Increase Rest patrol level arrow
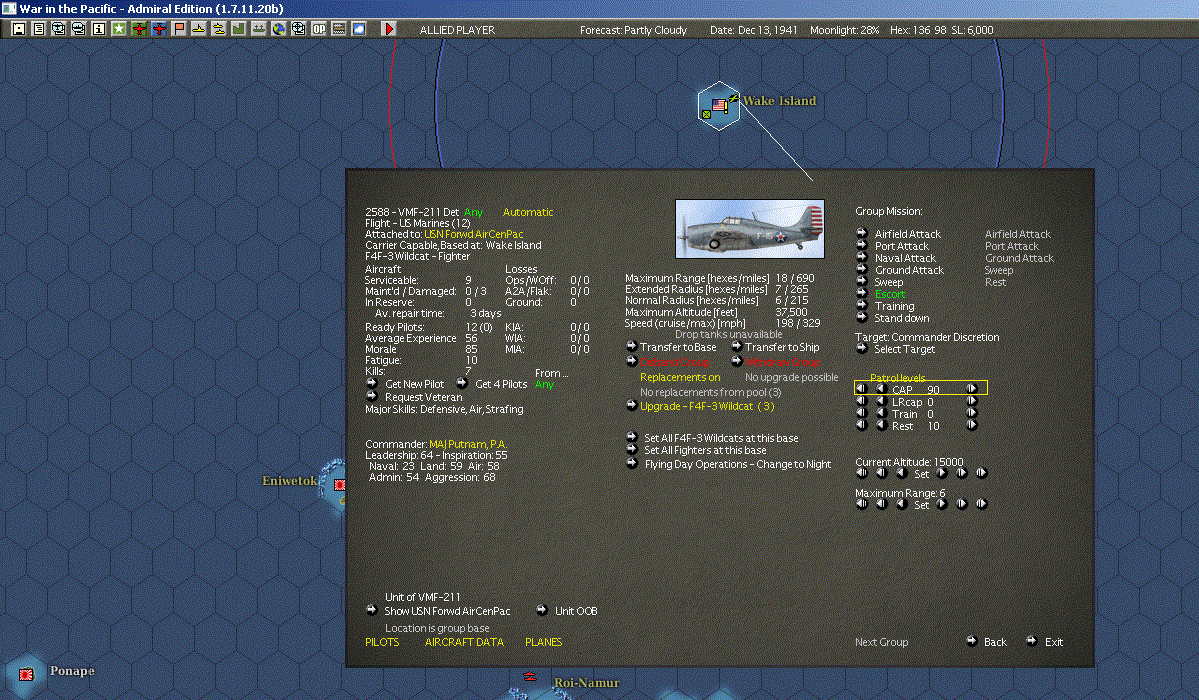Screen dimensions: 1199x700 (971, 425)
